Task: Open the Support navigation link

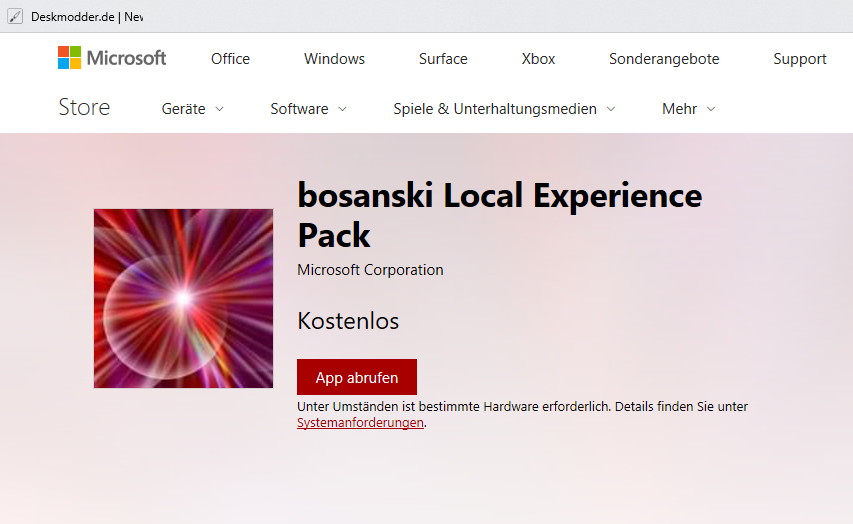Action: (800, 59)
